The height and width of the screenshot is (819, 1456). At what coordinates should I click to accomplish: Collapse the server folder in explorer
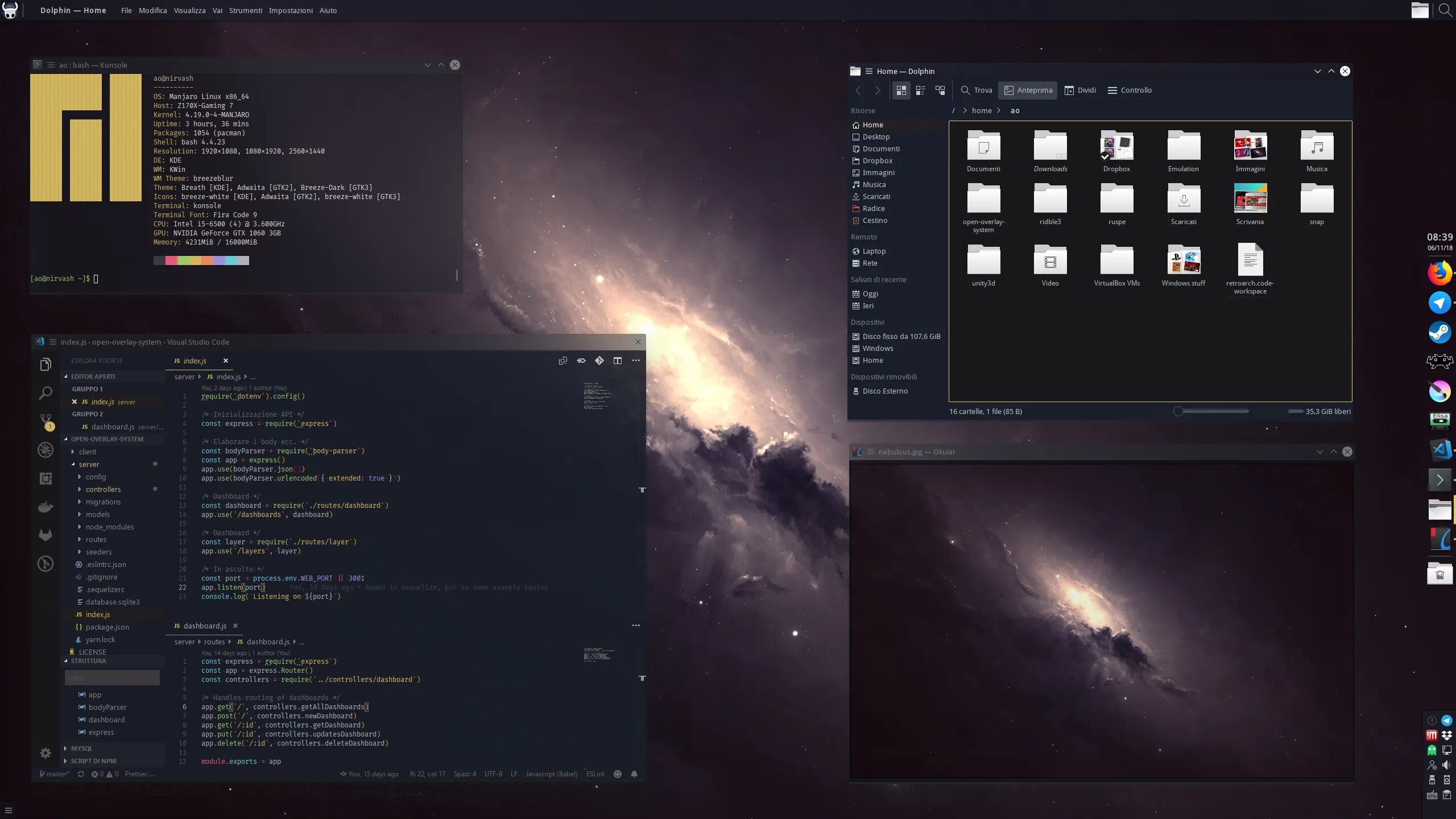(x=89, y=464)
